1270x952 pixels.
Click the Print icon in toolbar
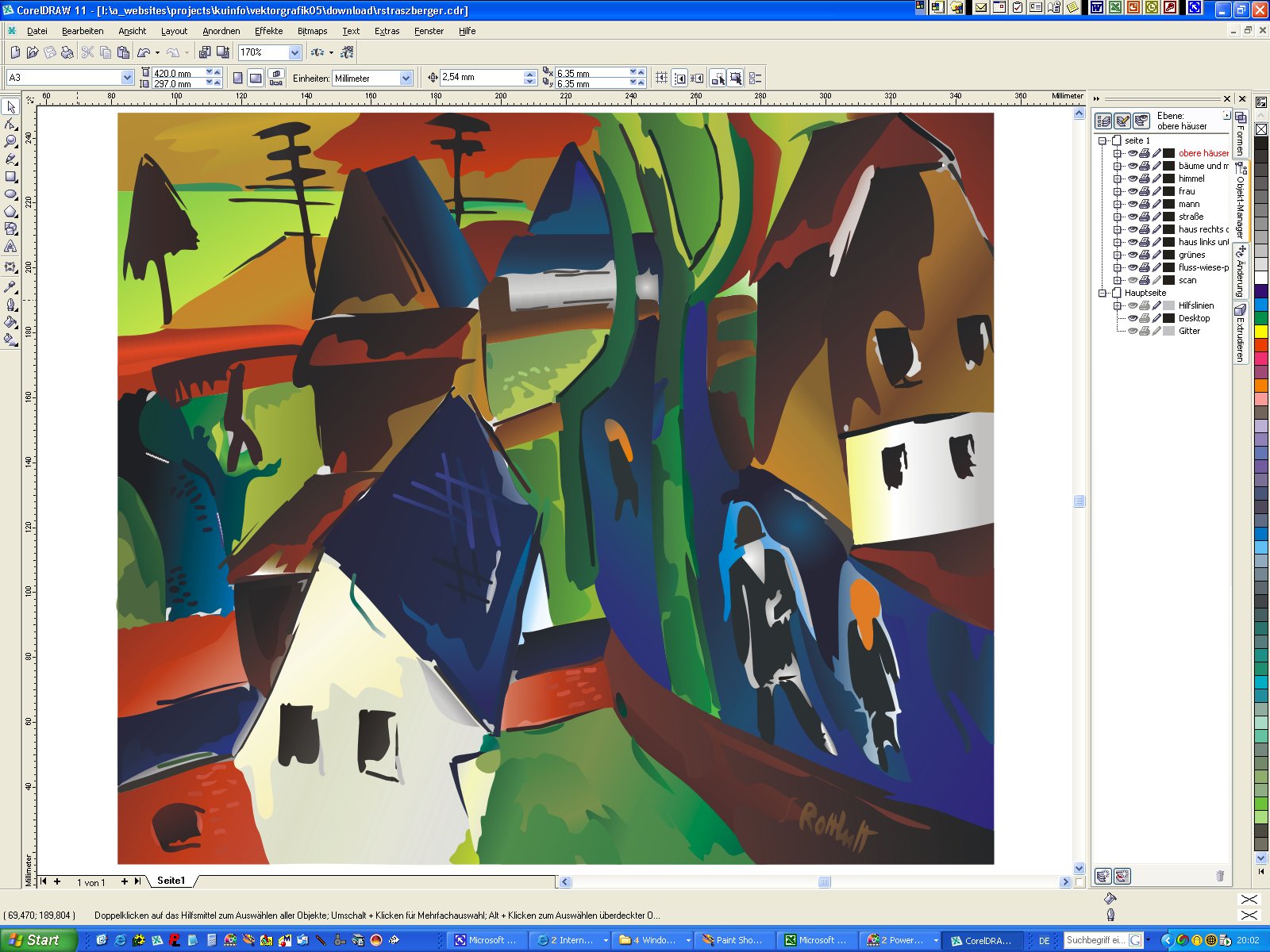67,52
